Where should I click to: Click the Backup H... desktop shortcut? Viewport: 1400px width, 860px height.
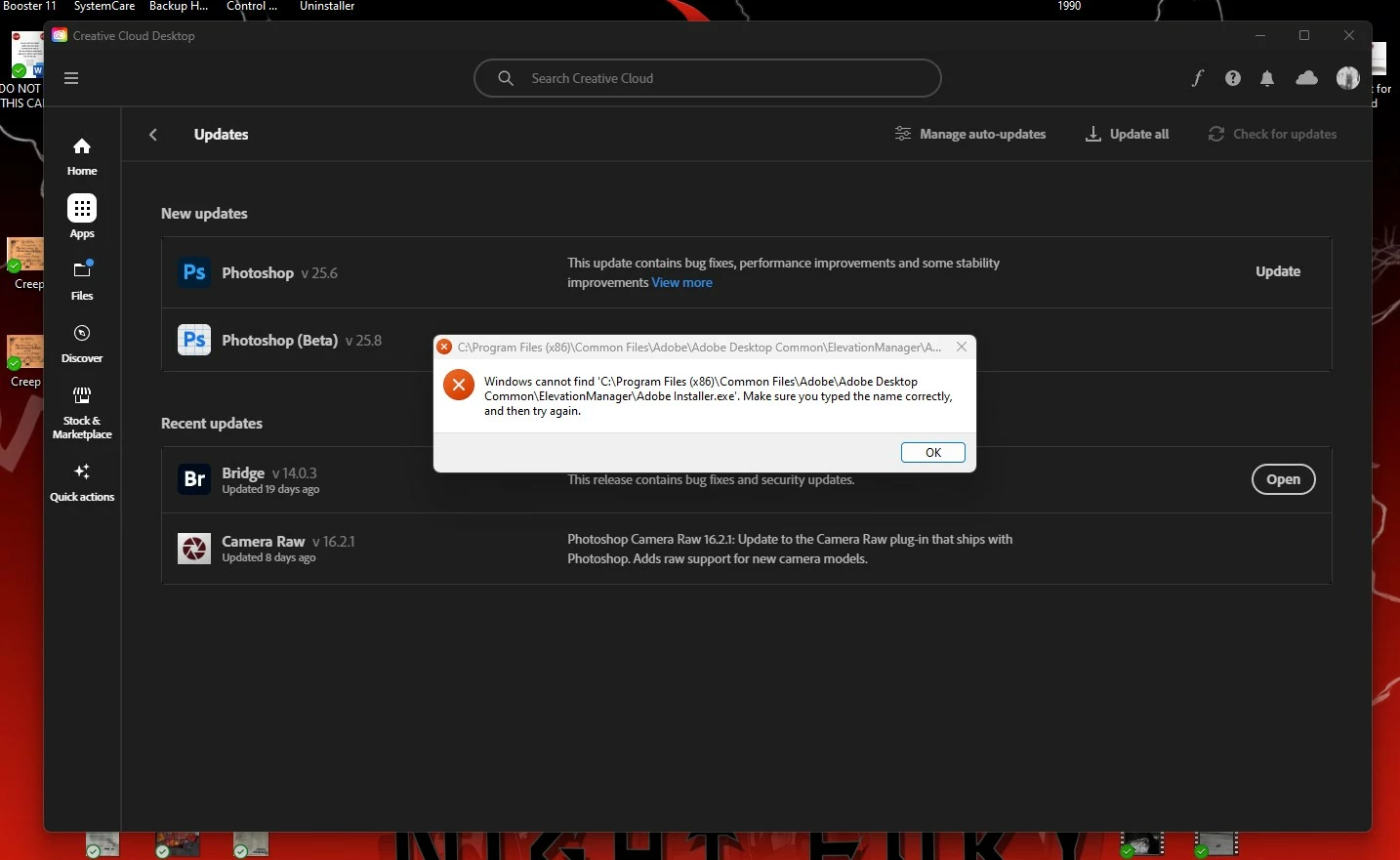click(x=179, y=6)
